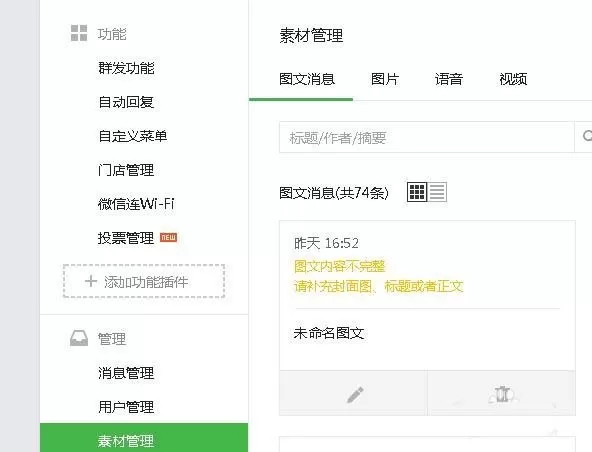Viewport: 592px width, 452px height.
Task: Open the 图文消息 tab
Action: coord(307,79)
